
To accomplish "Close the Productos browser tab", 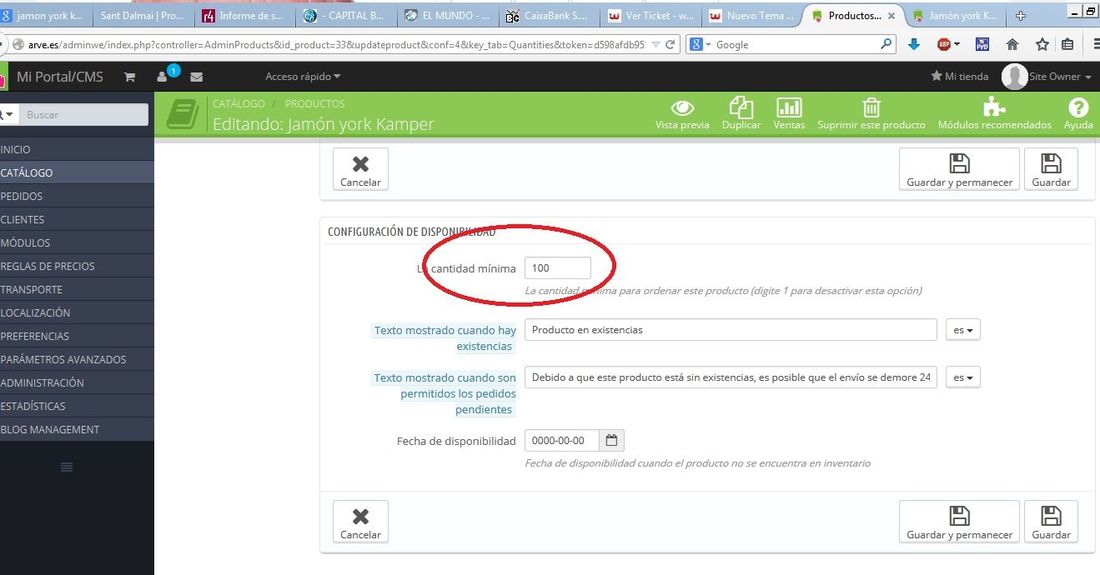I will click(891, 15).
